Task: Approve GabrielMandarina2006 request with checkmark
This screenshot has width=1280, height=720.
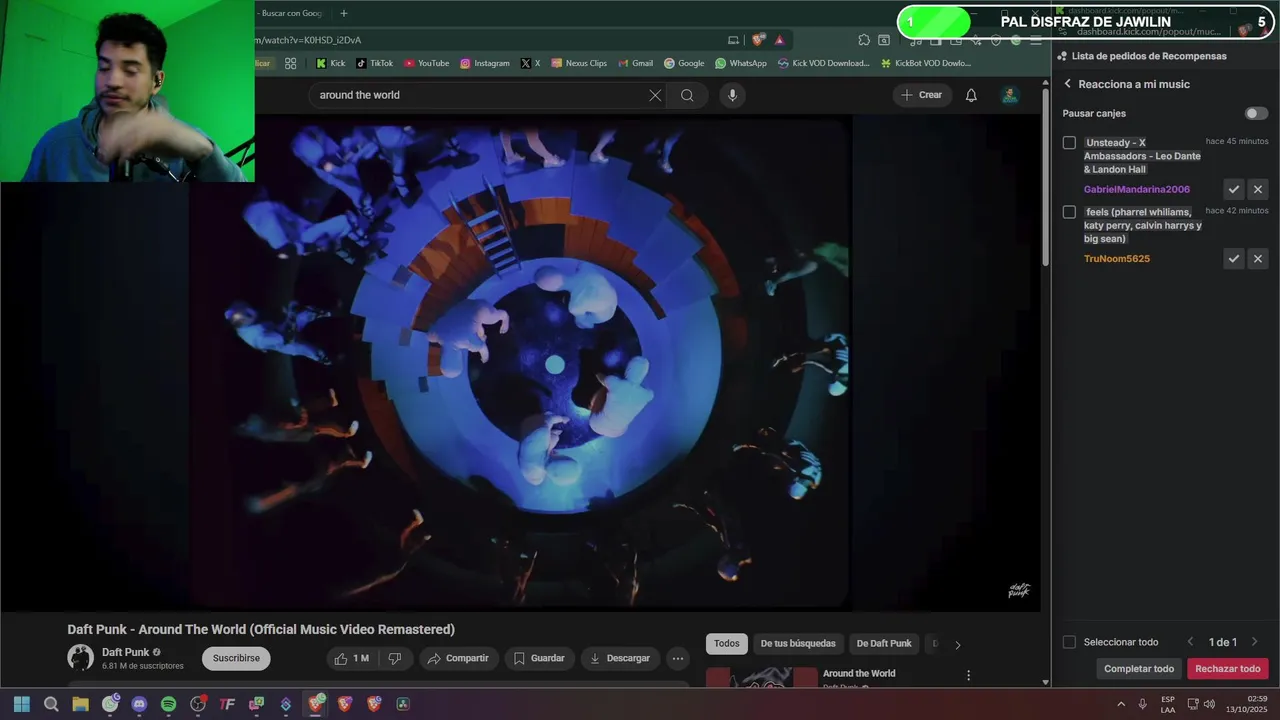Action: pos(1234,189)
